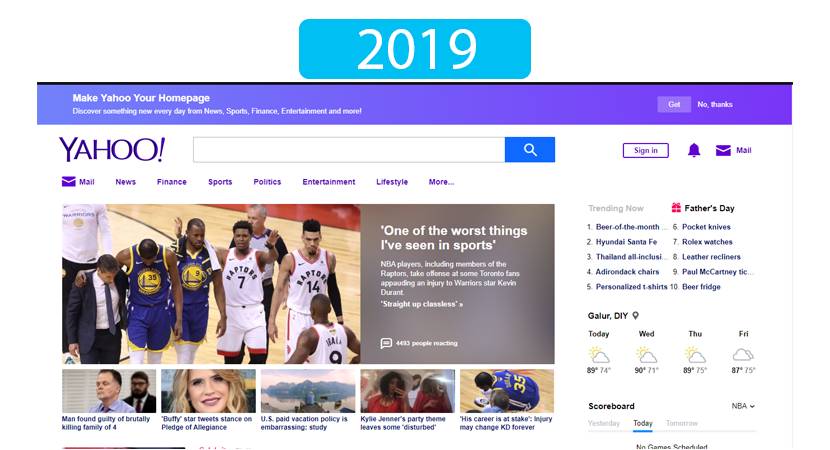Click Friday's cloudy weather icon

[743, 354]
